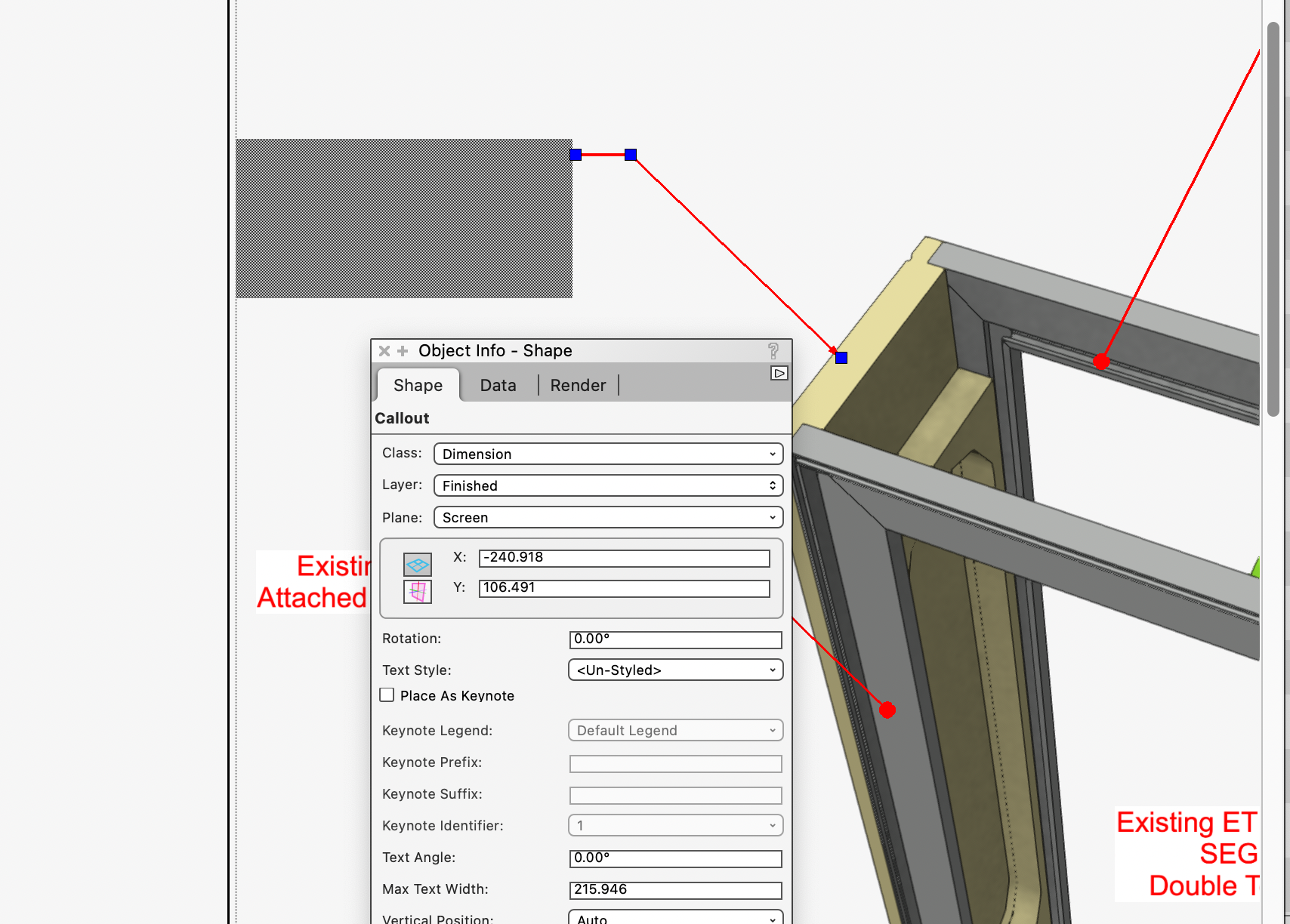Image resolution: width=1290 pixels, height=924 pixels.
Task: Open the Layer dropdown showing Finished
Action: pos(608,485)
